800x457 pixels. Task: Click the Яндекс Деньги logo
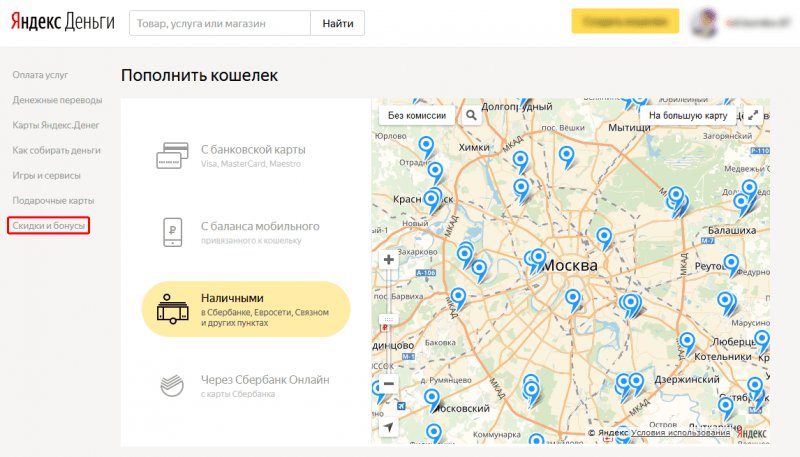(x=63, y=22)
